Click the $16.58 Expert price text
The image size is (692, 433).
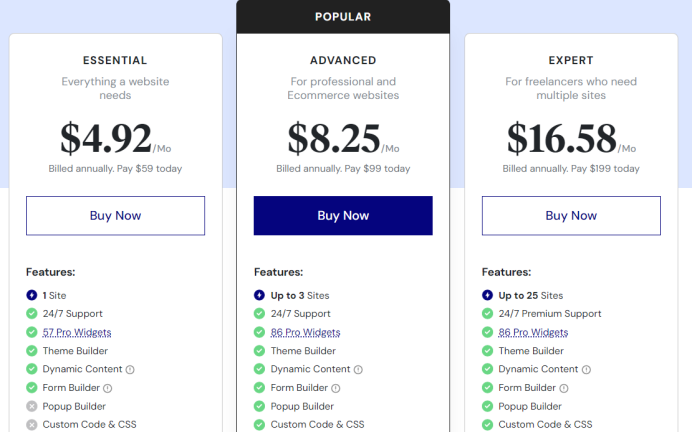[560, 139]
